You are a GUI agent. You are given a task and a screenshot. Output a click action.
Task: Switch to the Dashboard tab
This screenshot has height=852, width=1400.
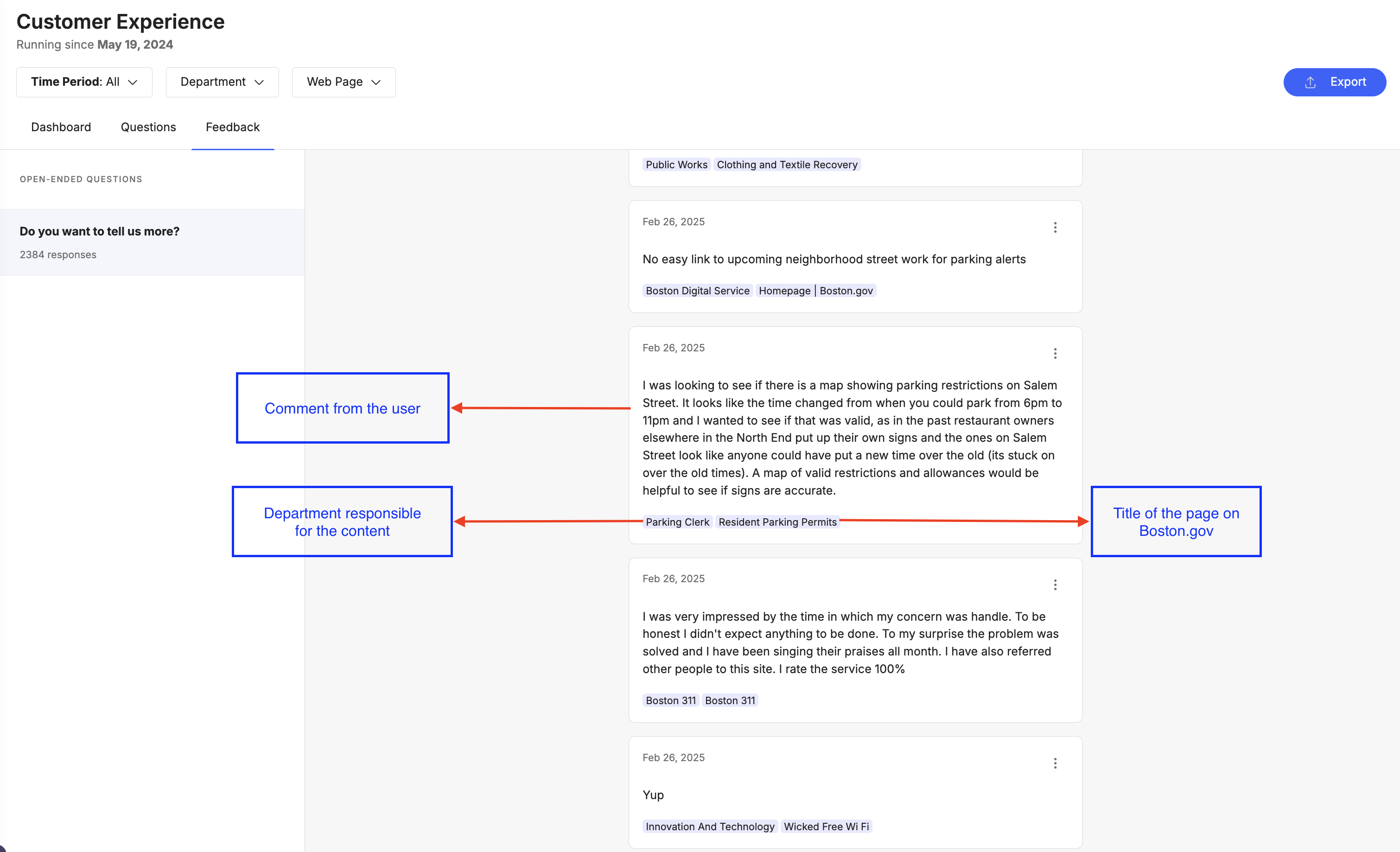click(x=61, y=127)
